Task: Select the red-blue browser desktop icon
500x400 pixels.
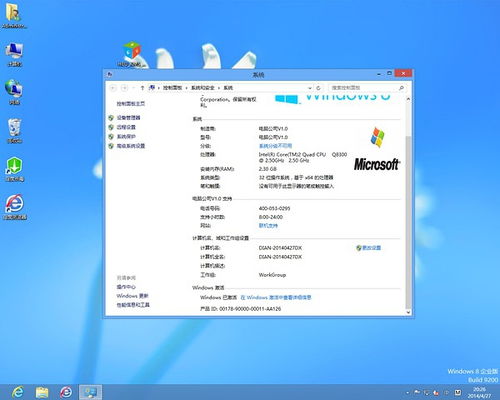Action: pos(15,207)
